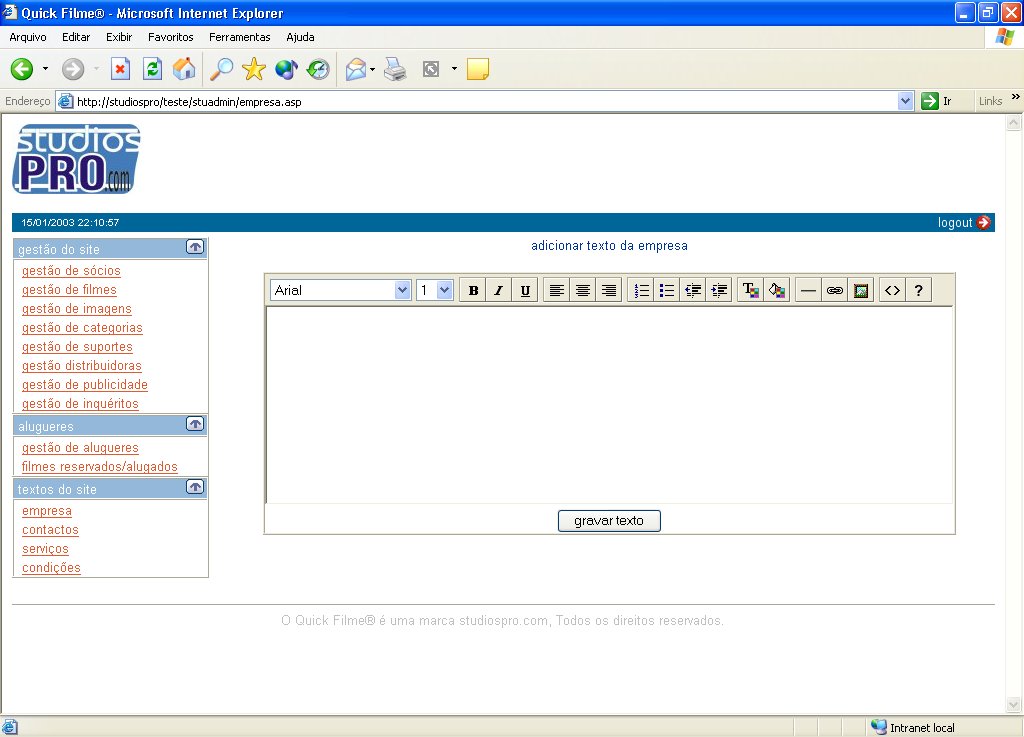The image size is (1024, 737).
Task: Open the Ferramentas menu
Action: (x=239, y=37)
